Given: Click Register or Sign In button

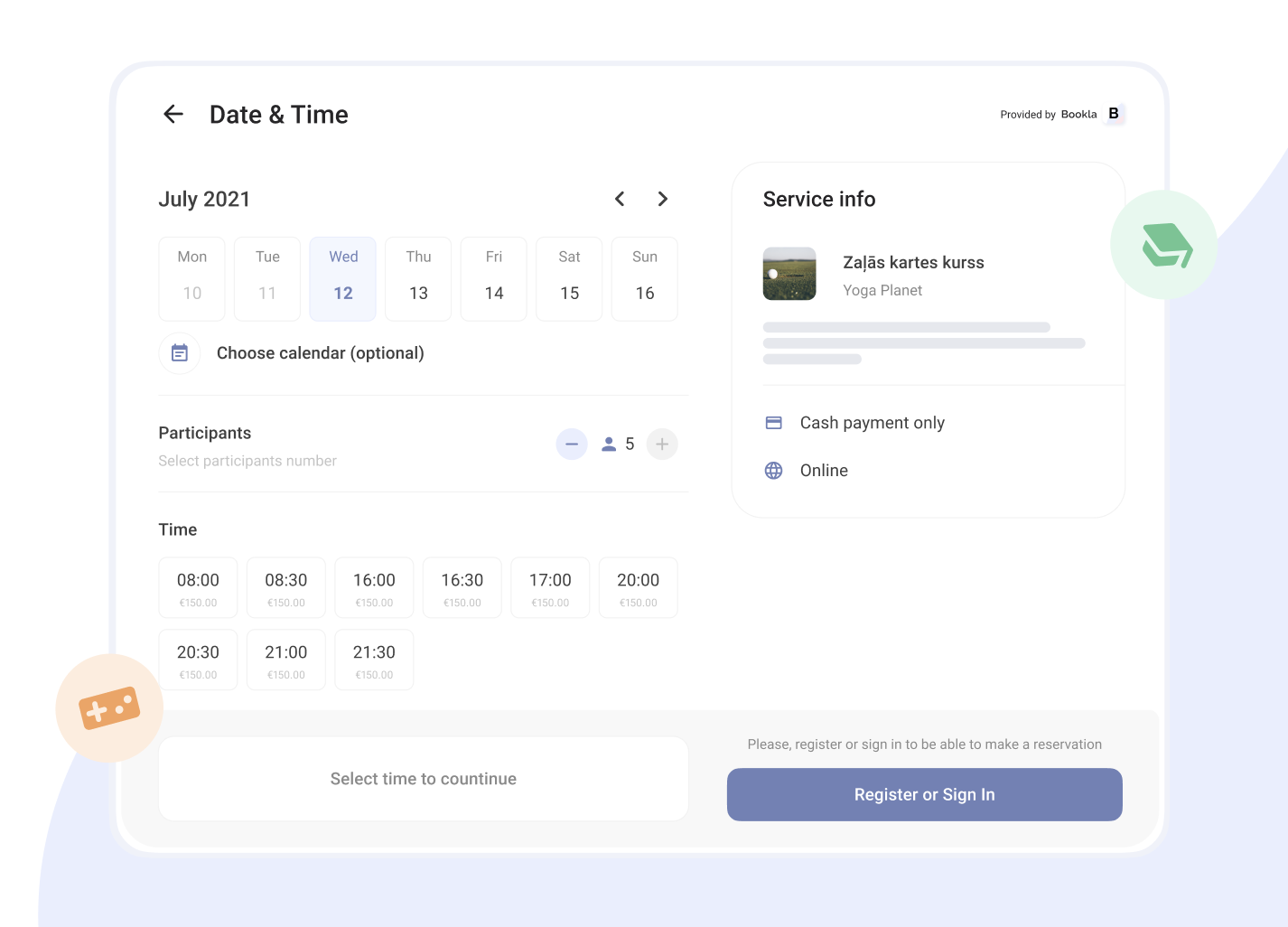Looking at the screenshot, I should pos(925,795).
